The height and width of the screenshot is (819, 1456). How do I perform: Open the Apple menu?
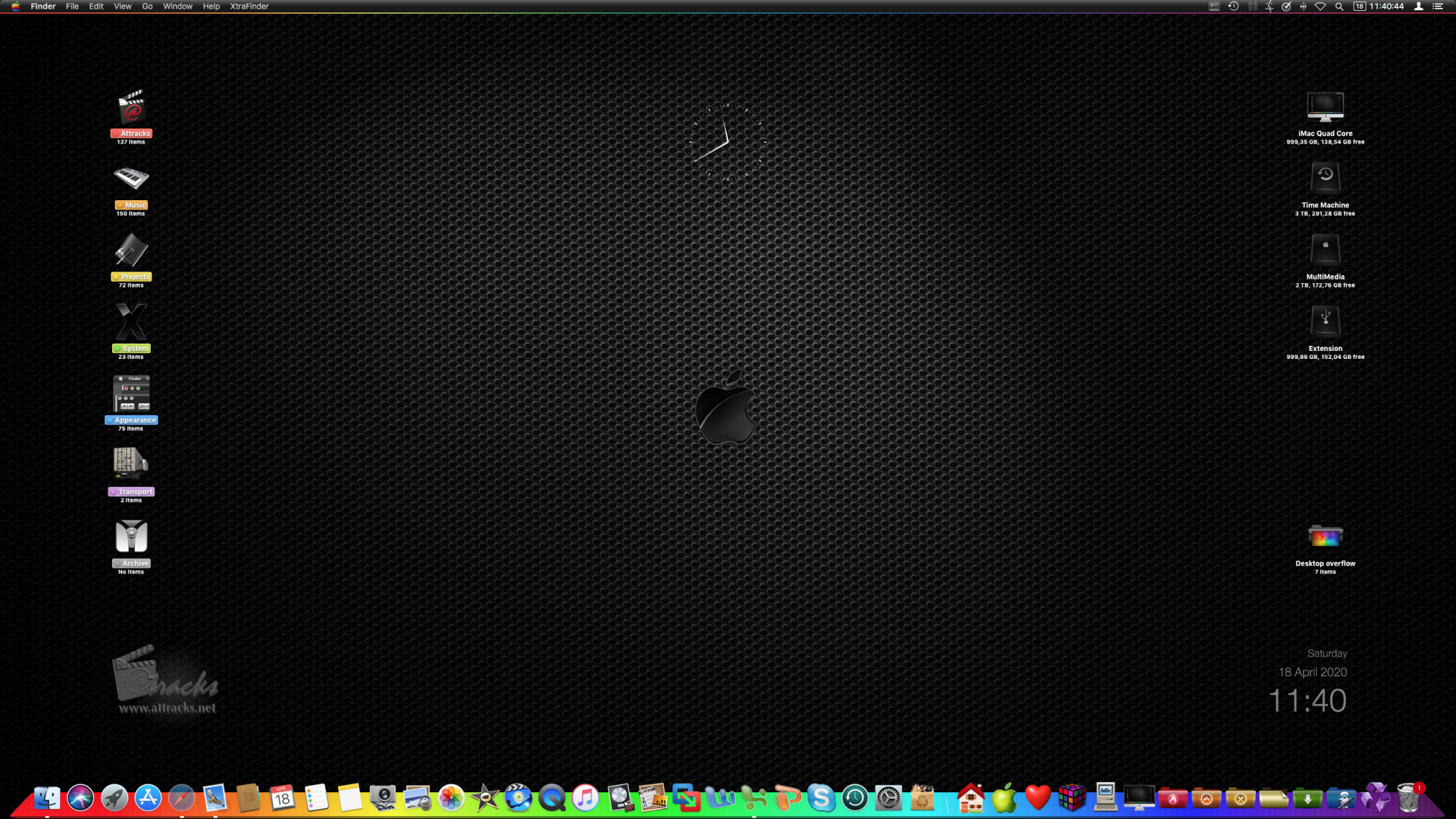[x=15, y=7]
